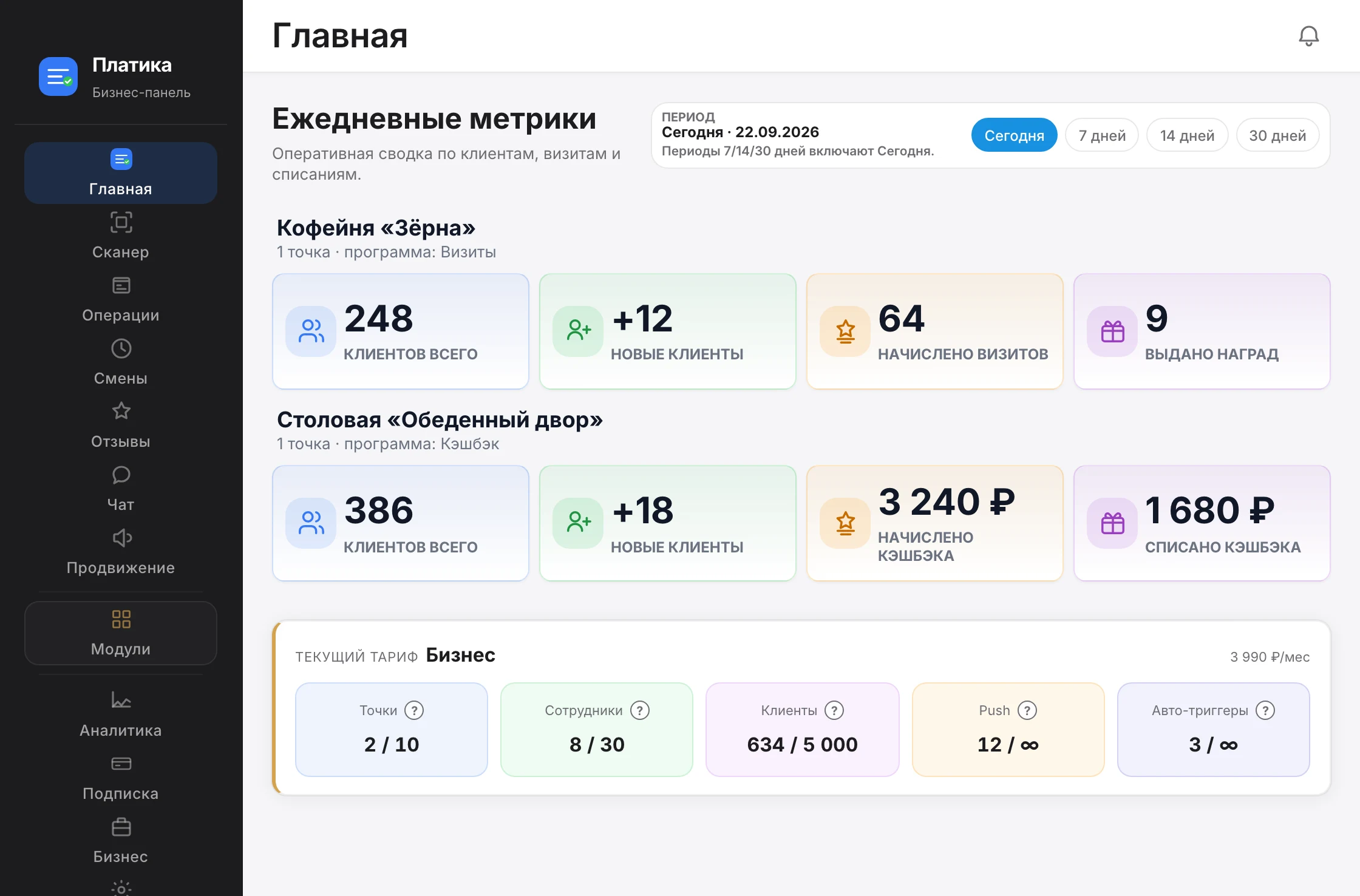
Task: Open the Отзывы star icon
Action: (121, 412)
